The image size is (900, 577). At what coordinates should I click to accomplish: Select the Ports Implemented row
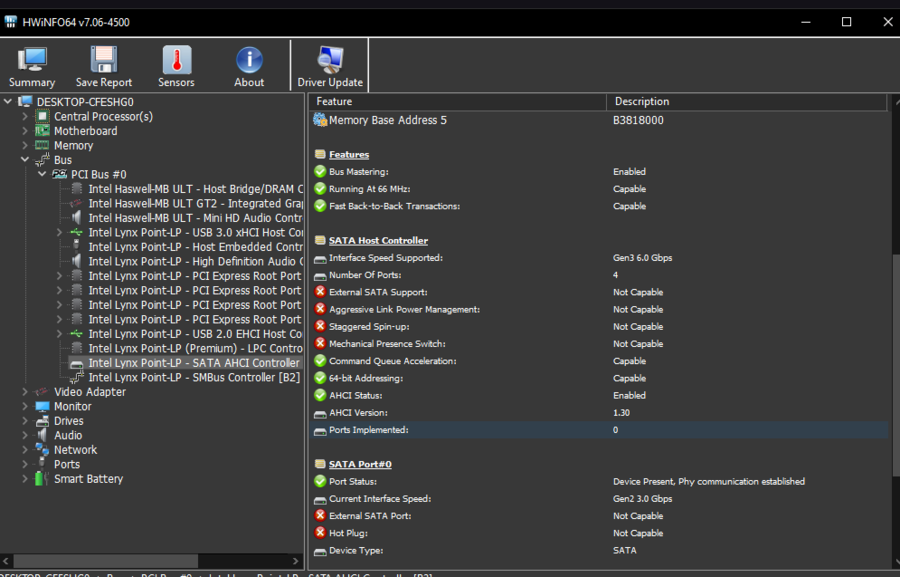click(x=599, y=430)
